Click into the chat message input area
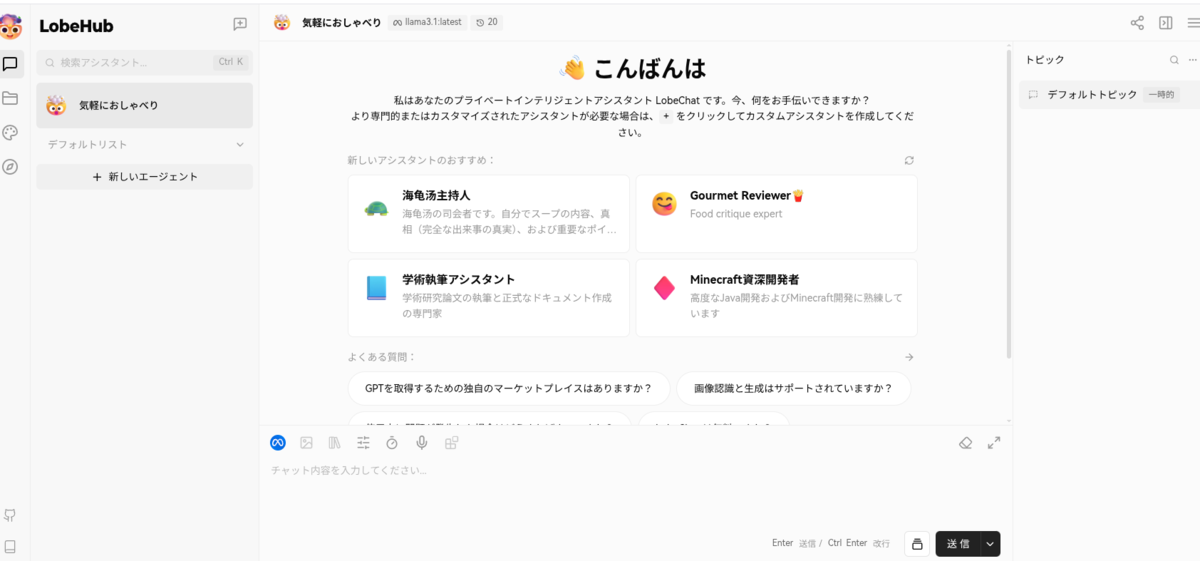1200x561 pixels. tap(636, 493)
